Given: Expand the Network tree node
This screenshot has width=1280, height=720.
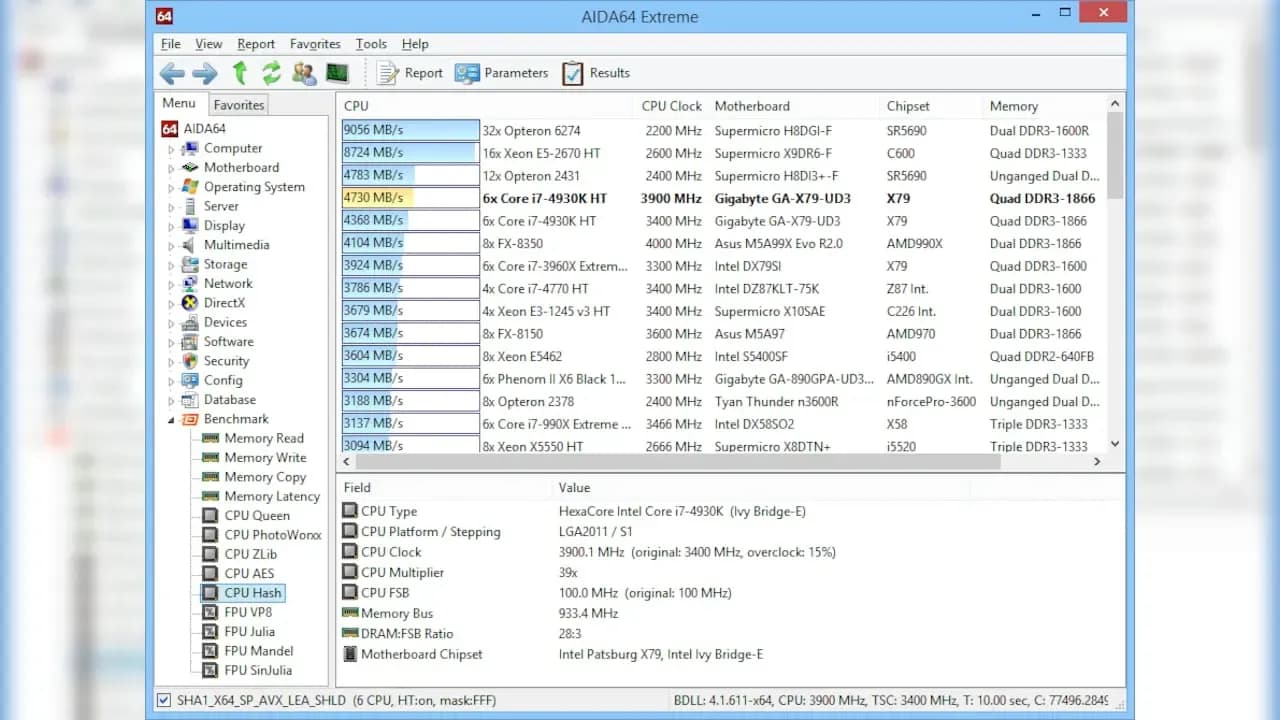Looking at the screenshot, I should [x=171, y=284].
